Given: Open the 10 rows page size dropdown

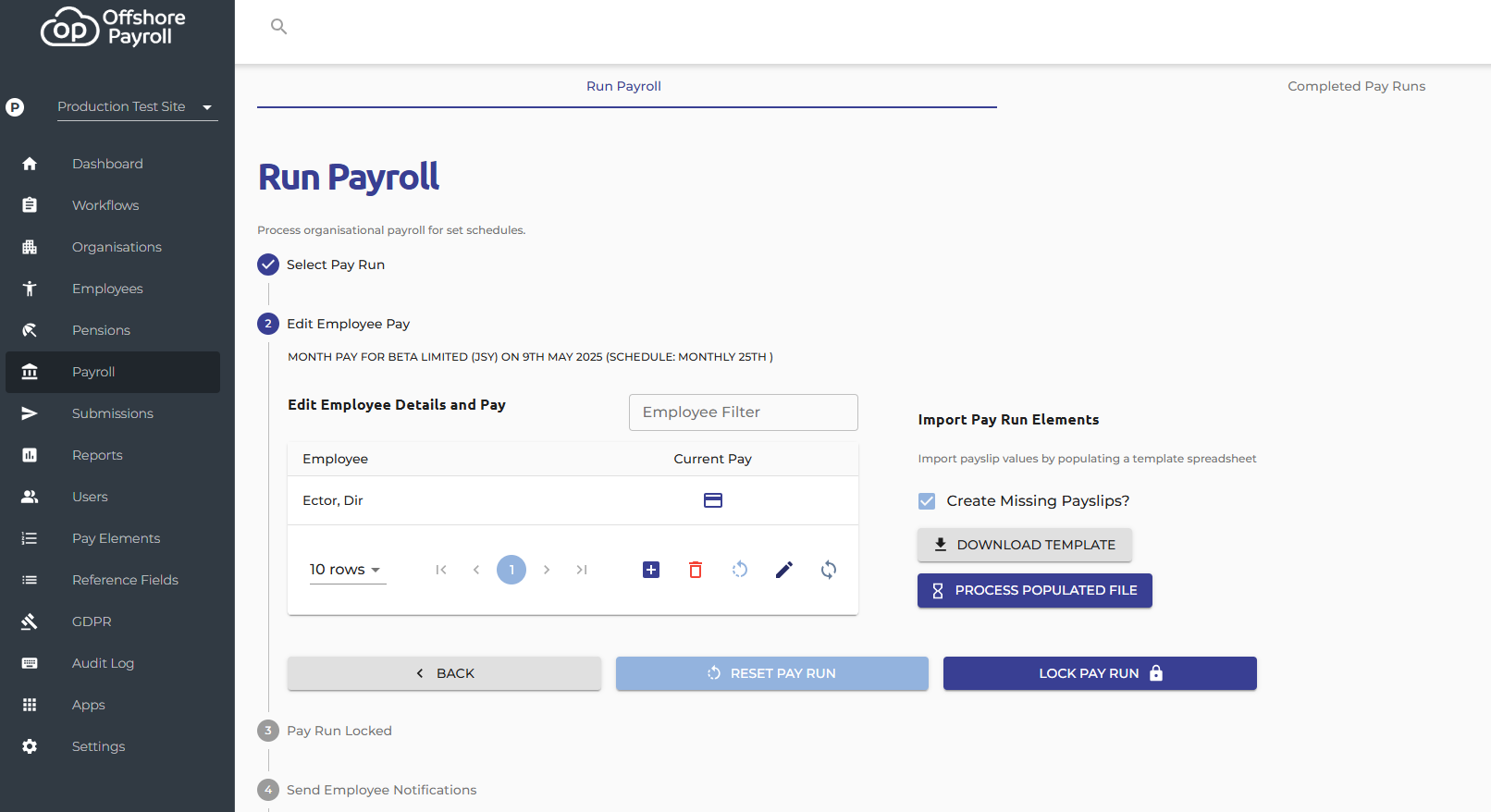Looking at the screenshot, I should tap(347, 570).
